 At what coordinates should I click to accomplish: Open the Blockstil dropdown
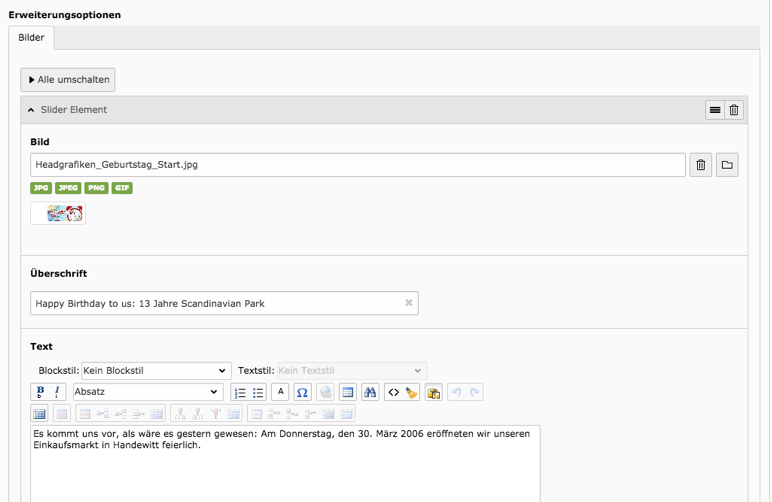(x=156, y=371)
